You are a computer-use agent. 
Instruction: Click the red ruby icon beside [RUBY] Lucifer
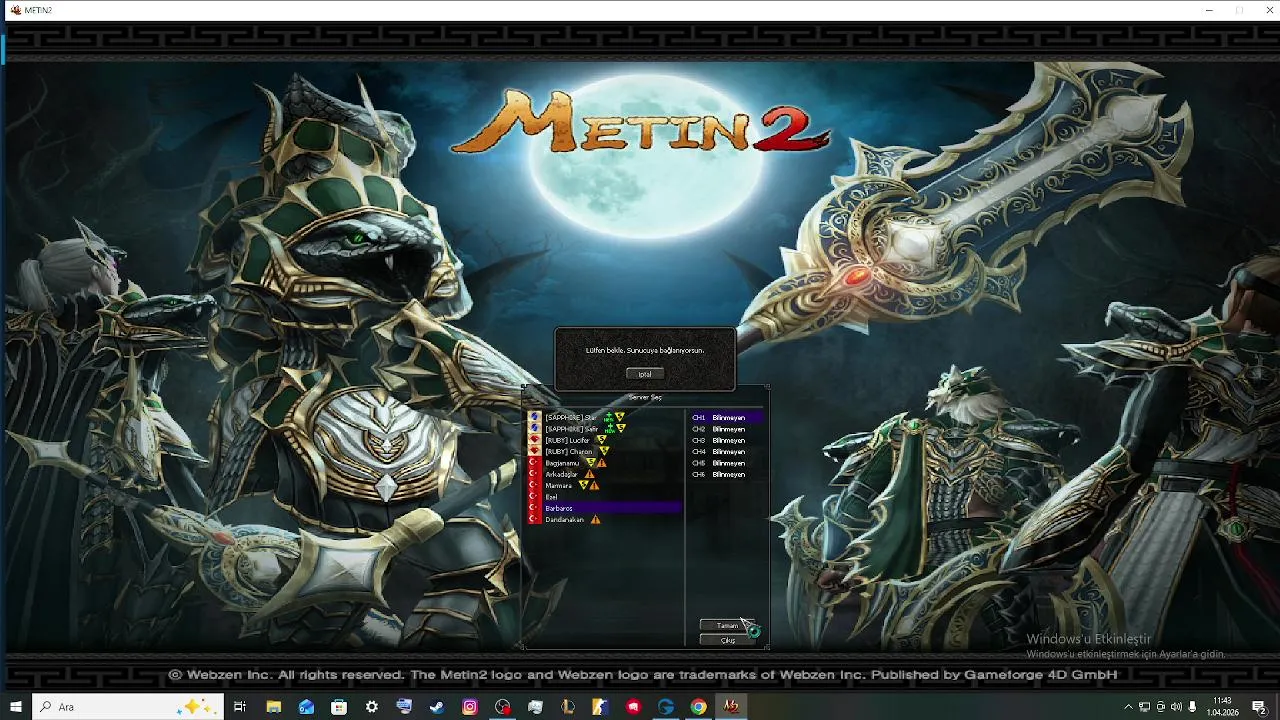tap(534, 440)
